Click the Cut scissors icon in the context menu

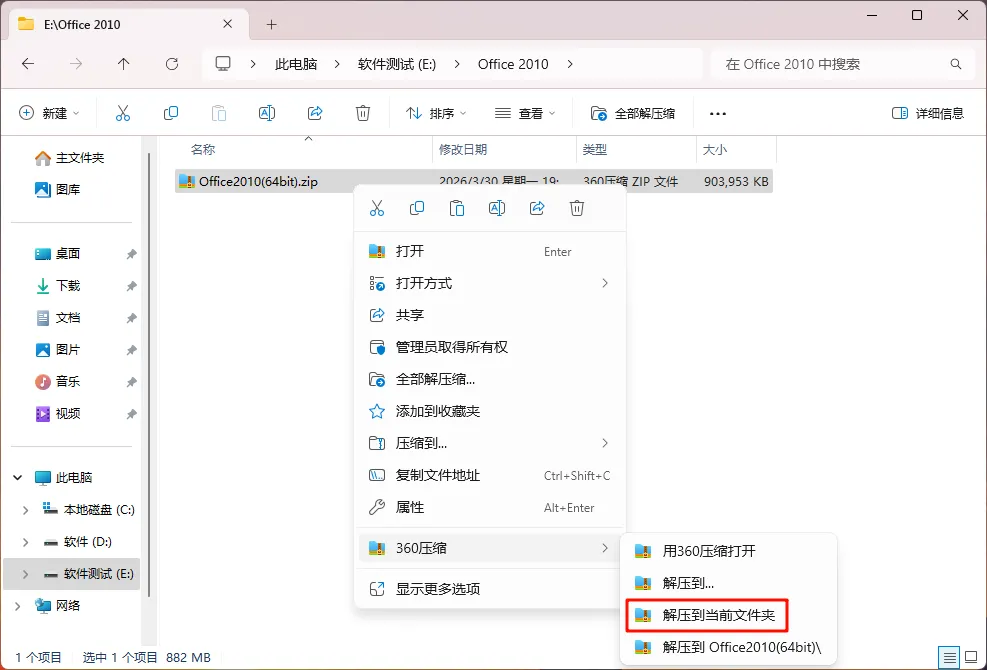376,208
